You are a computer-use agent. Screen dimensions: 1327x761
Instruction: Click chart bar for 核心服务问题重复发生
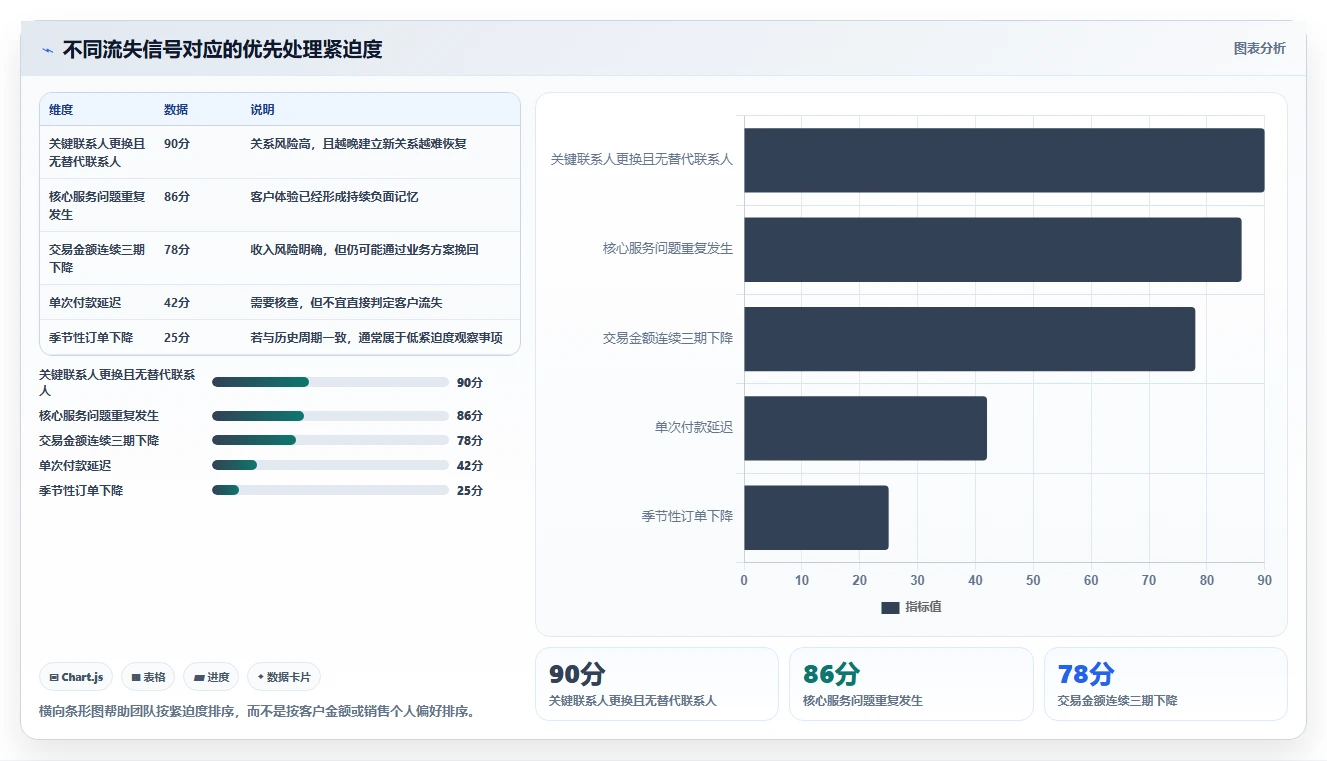coord(993,249)
